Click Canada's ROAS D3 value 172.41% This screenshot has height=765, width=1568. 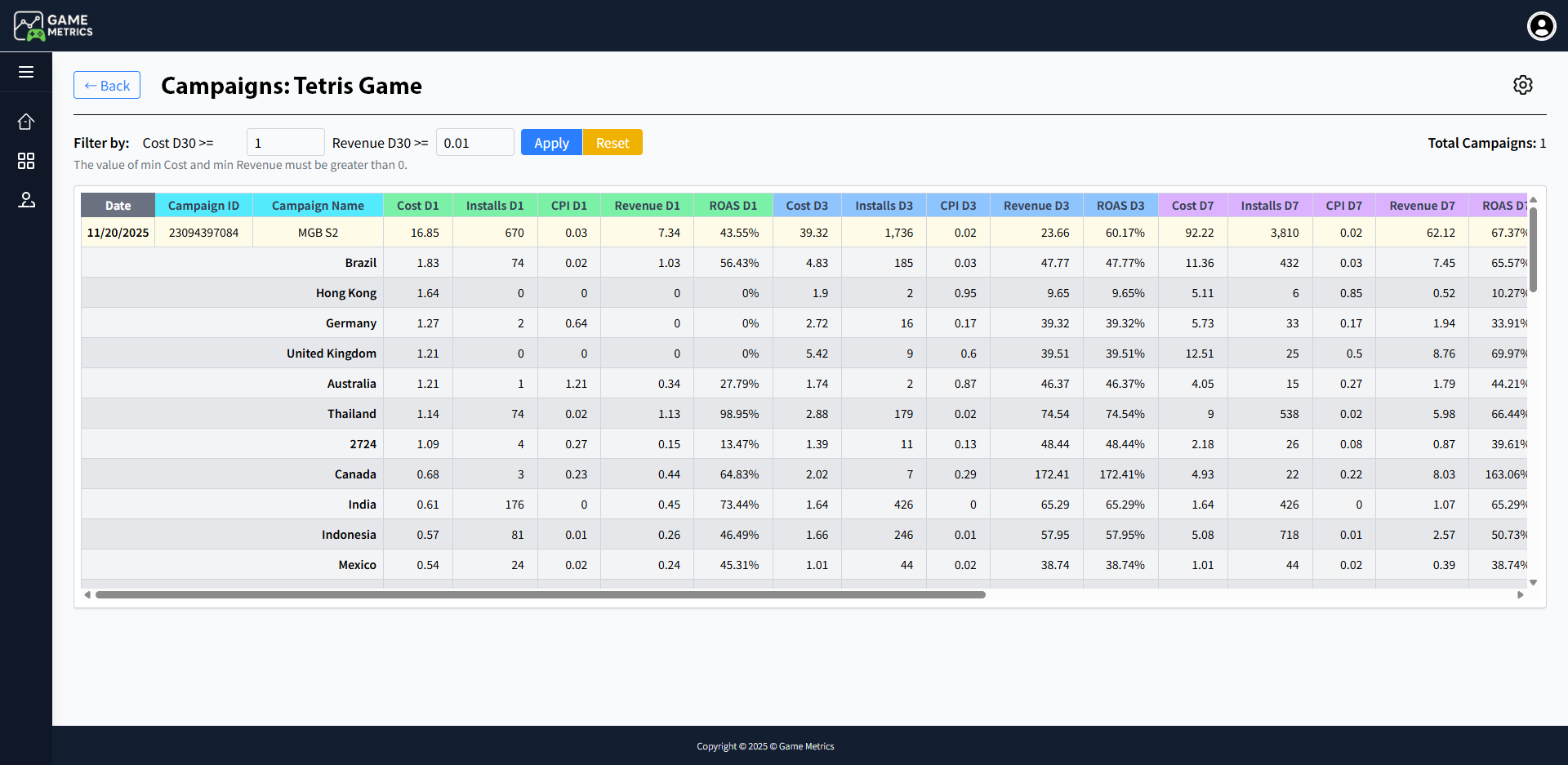[1122, 474]
